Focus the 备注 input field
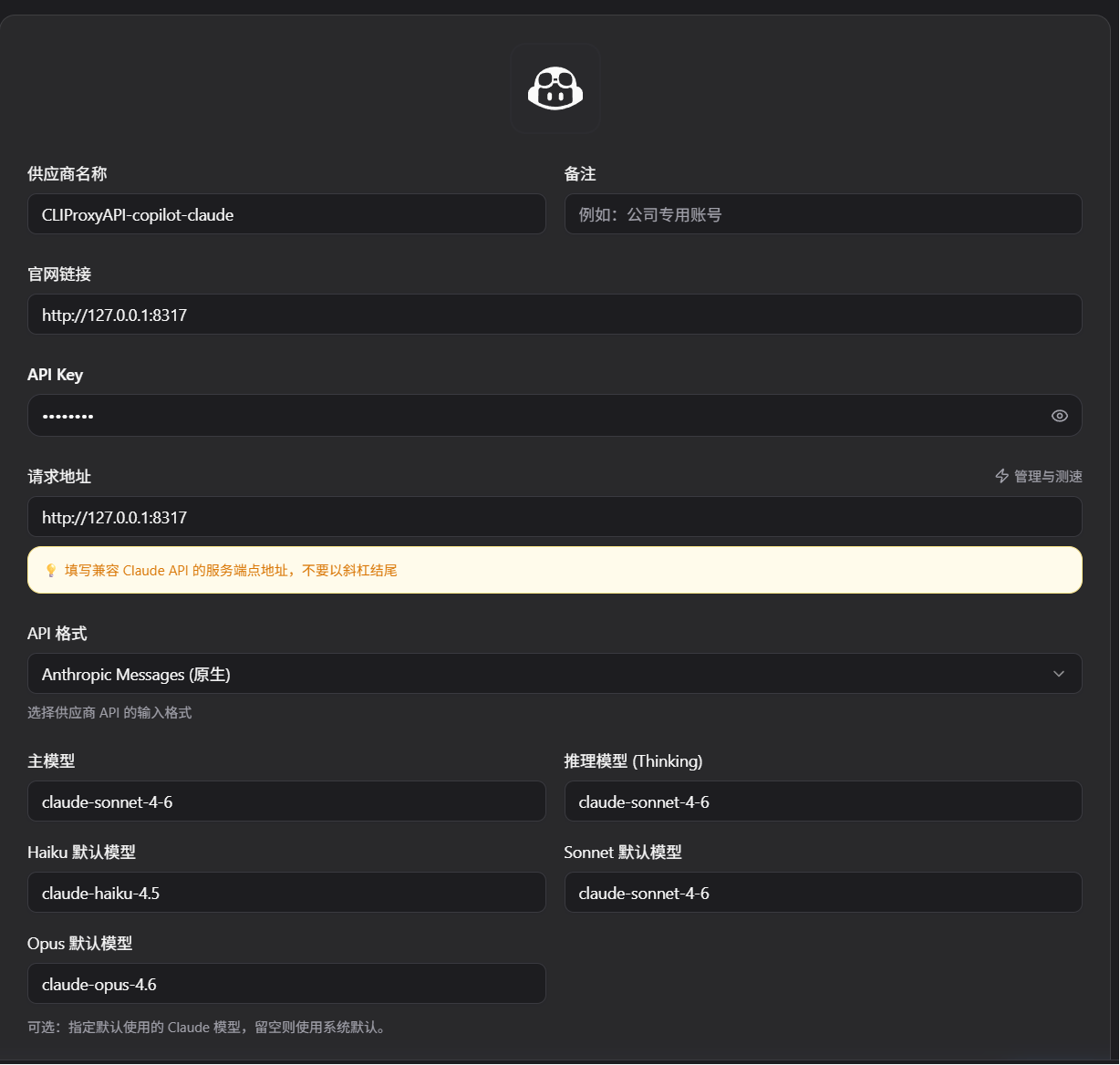This screenshot has height=1065, width=1120. [823, 214]
